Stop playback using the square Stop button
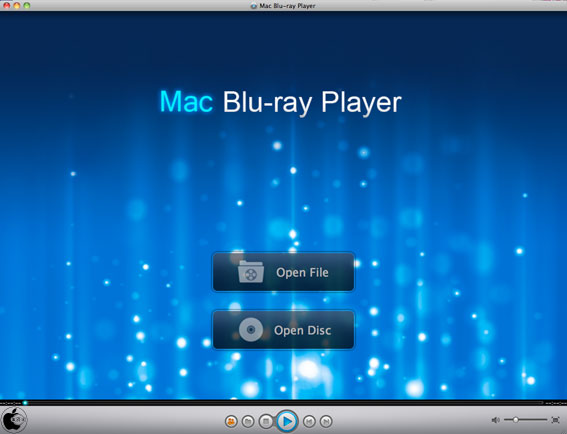Viewport: 567px width, 434px height. pyautogui.click(x=266, y=421)
